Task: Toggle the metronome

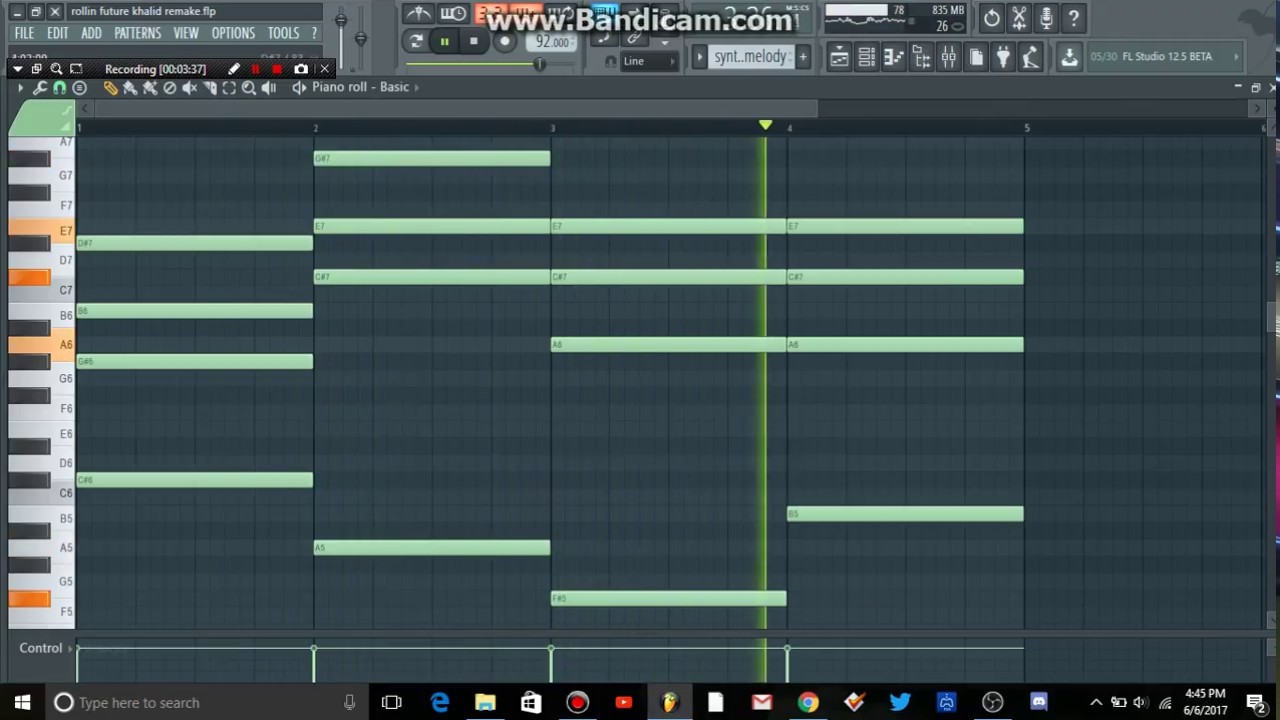Action: point(418,13)
